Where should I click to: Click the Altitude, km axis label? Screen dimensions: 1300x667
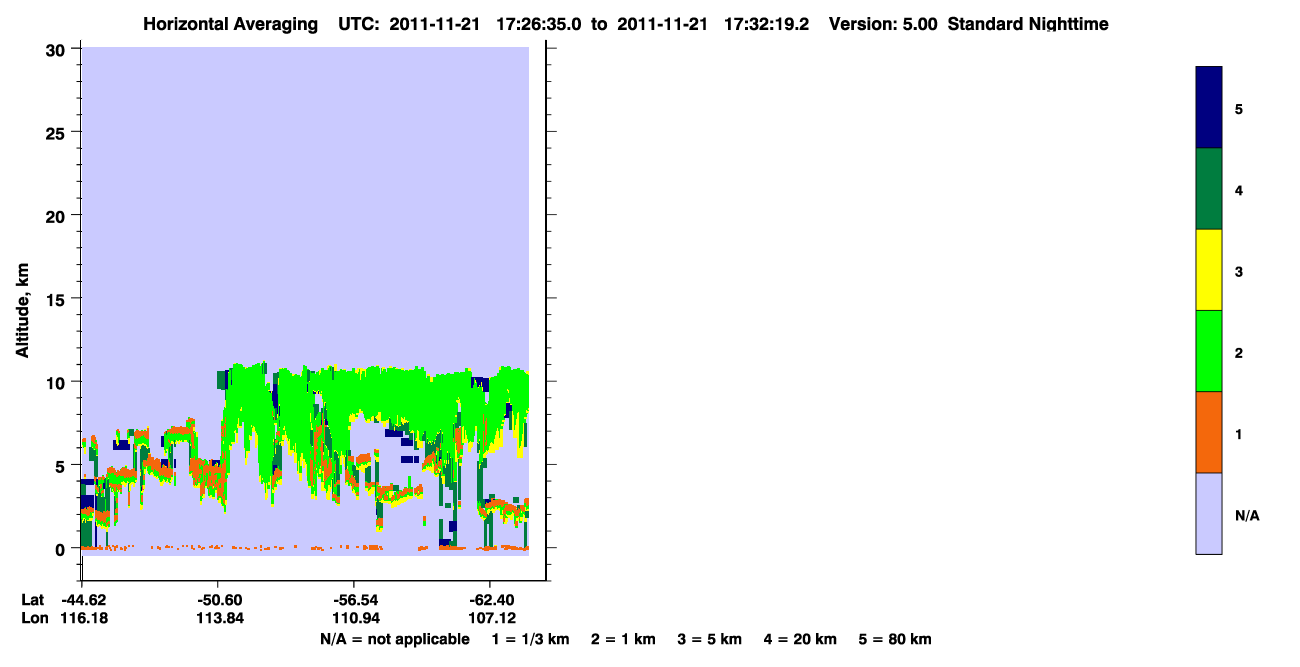22,304
